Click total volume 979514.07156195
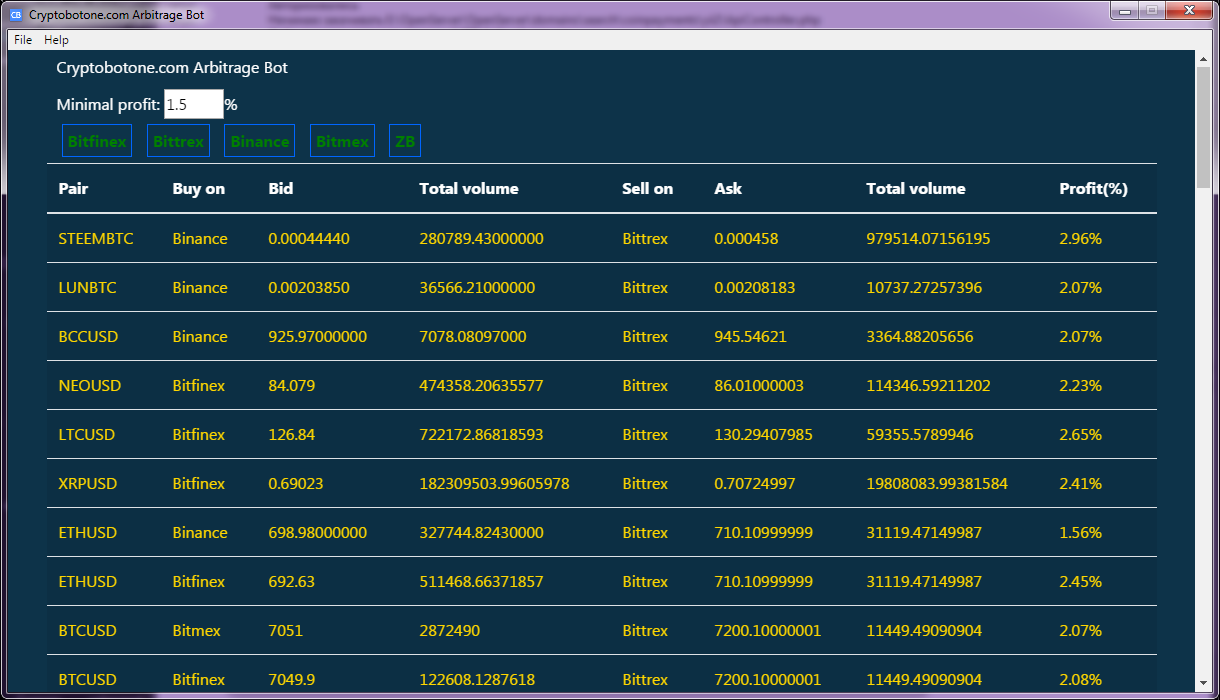This screenshot has width=1220, height=700. [929, 239]
